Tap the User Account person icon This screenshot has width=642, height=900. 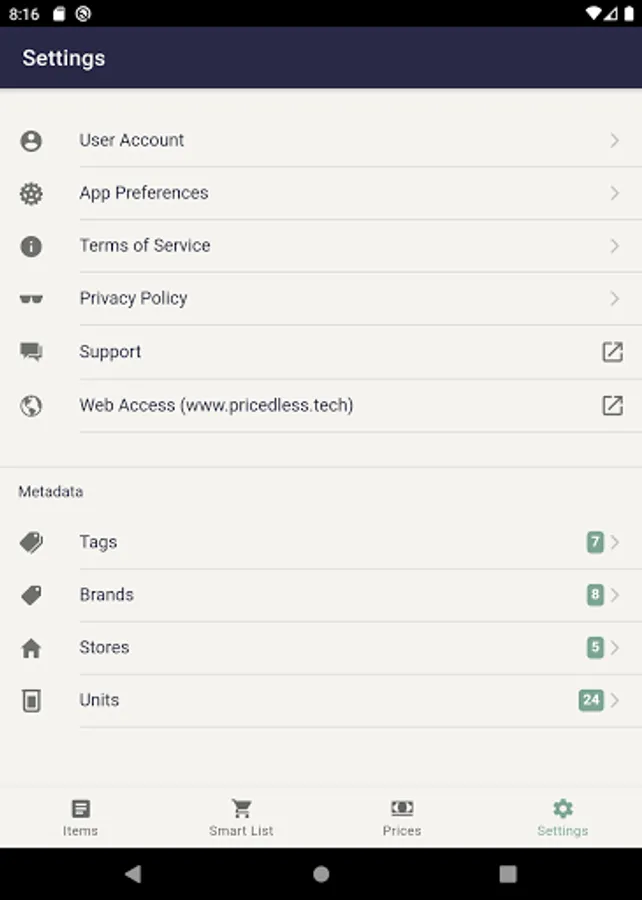(x=31, y=141)
